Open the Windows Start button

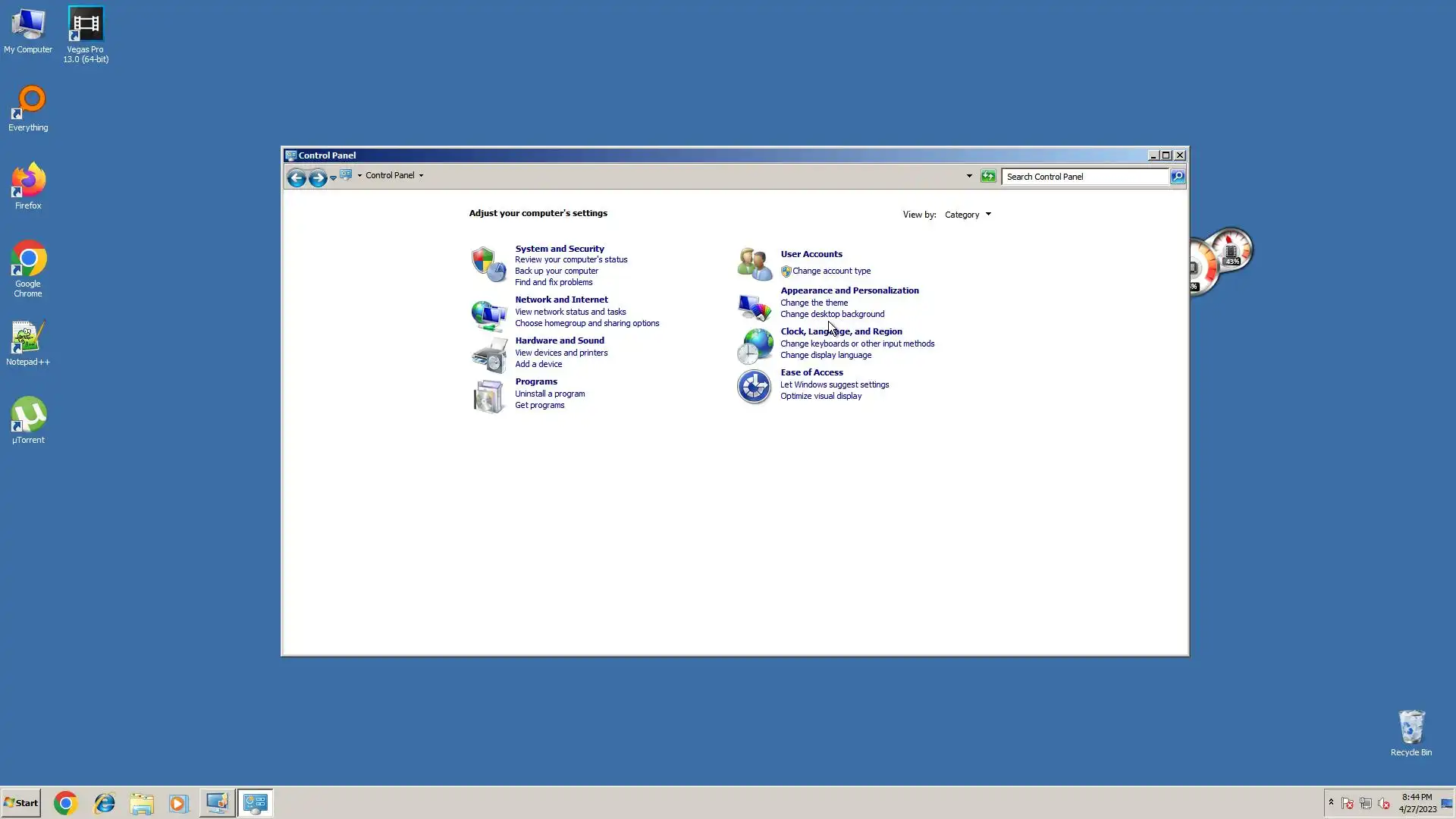(21, 802)
